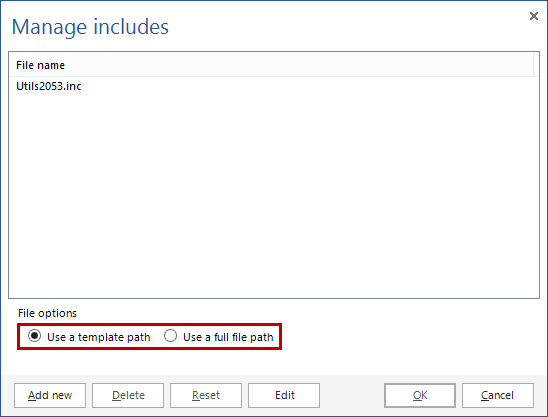Click the 'Use a full file path' label text
Viewport: 548px width, 417px height.
(x=228, y=337)
